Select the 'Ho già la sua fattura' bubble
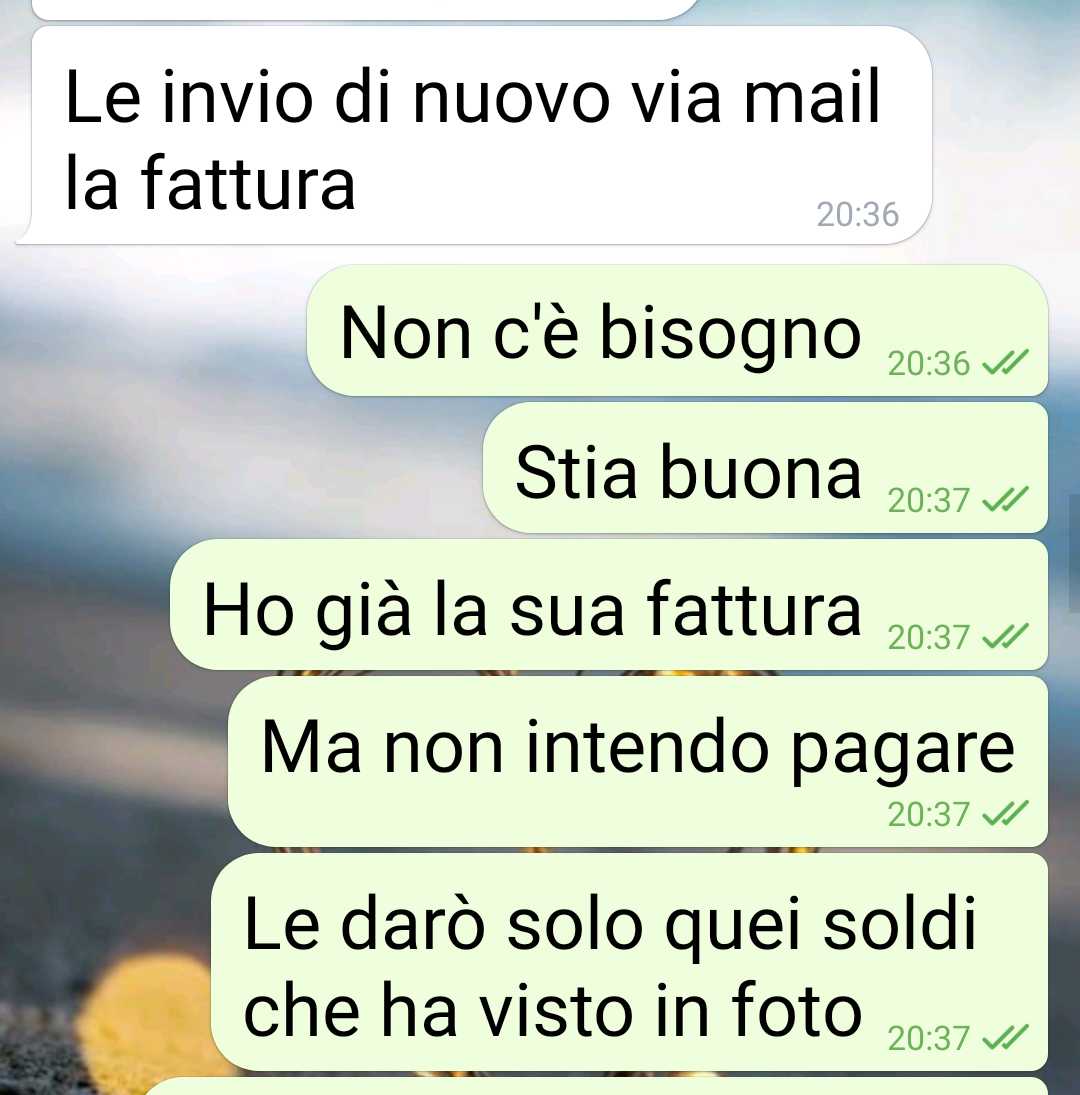 coord(609,604)
